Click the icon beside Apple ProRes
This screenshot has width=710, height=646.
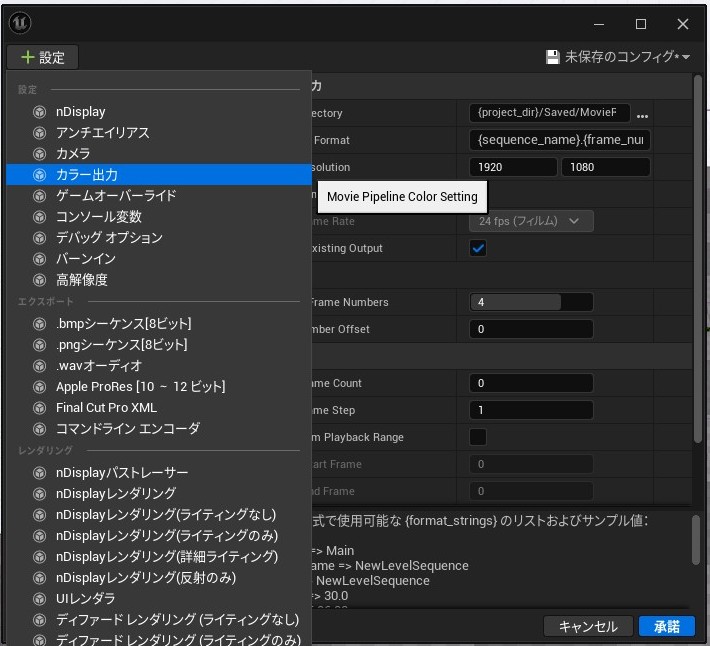[x=40, y=387]
